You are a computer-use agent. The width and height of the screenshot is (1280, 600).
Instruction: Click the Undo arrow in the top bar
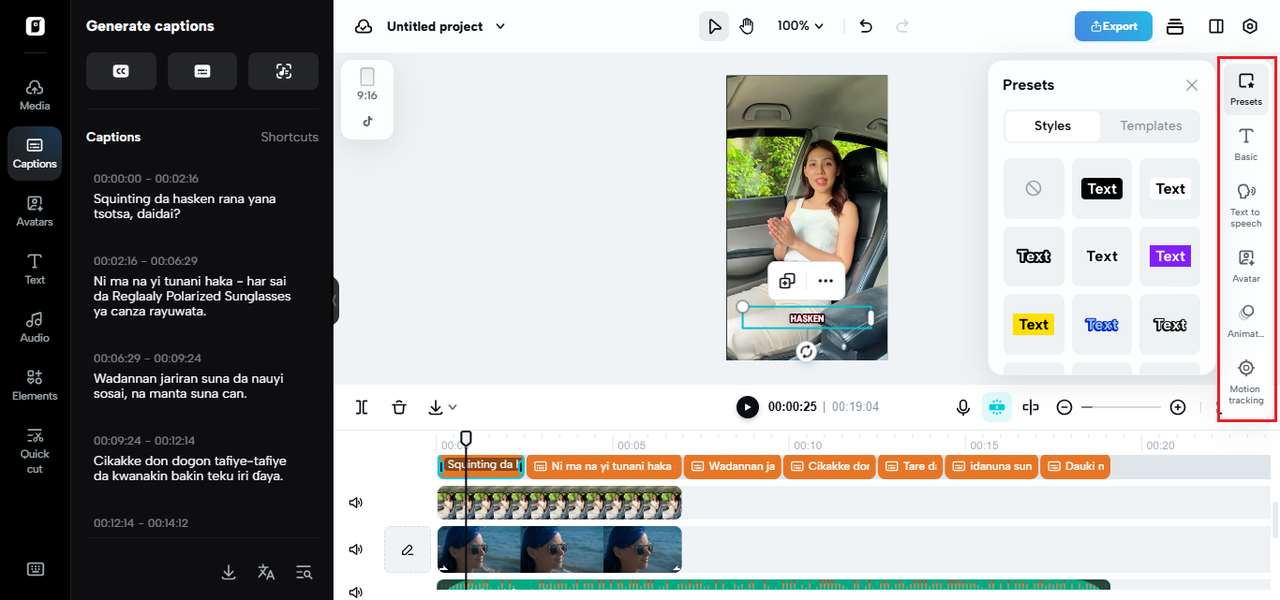[865, 26]
